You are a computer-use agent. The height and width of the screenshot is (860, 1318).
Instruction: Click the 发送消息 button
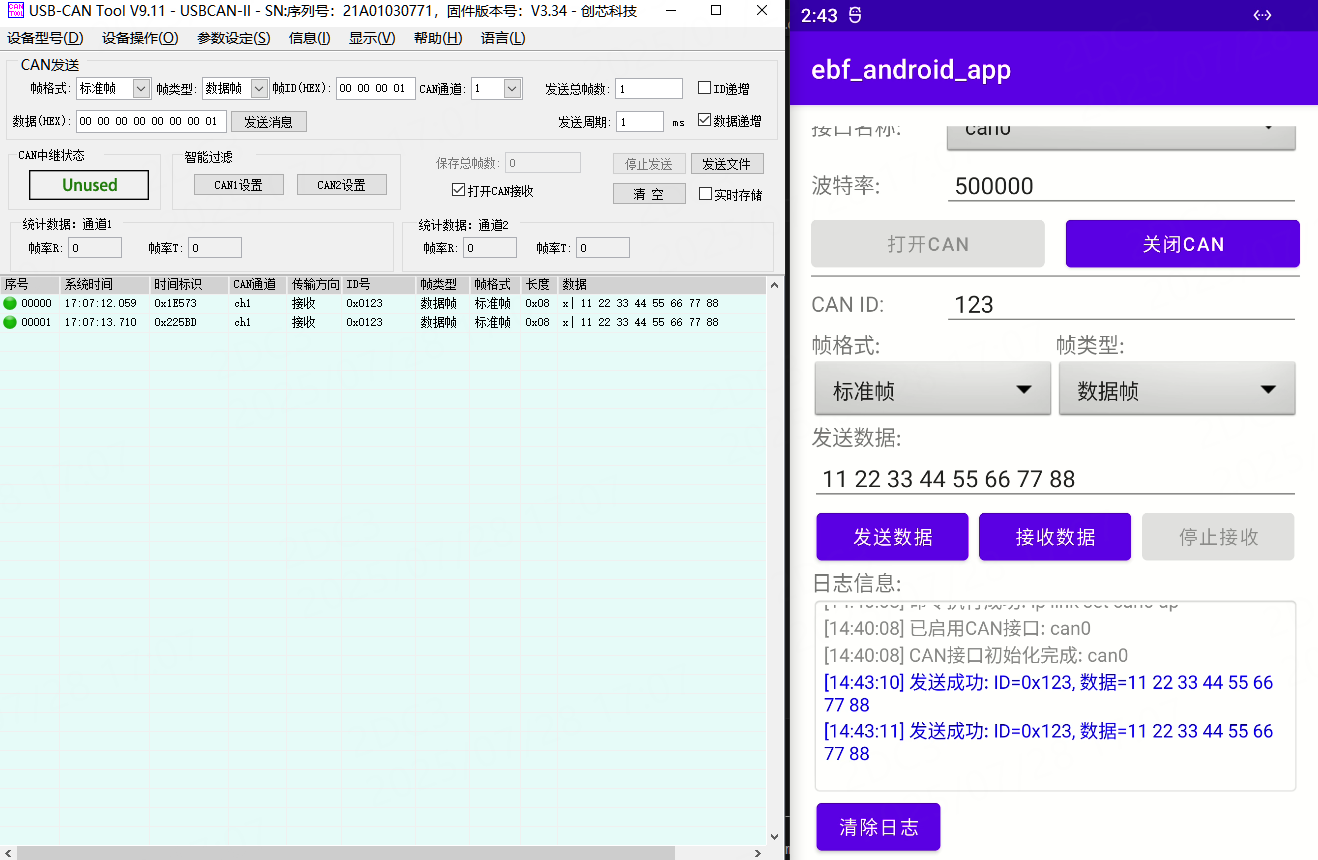[269, 121]
